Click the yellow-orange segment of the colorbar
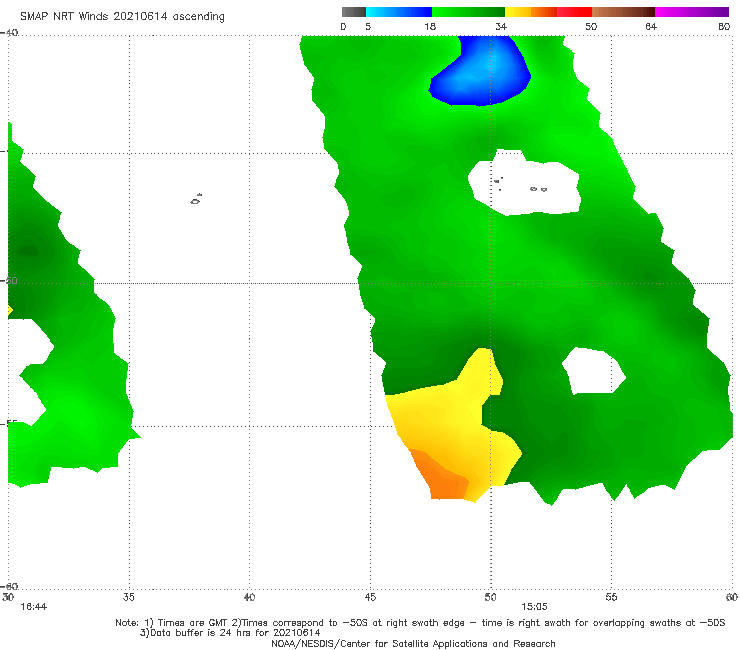The height and width of the screenshot is (650, 740). pos(531,12)
